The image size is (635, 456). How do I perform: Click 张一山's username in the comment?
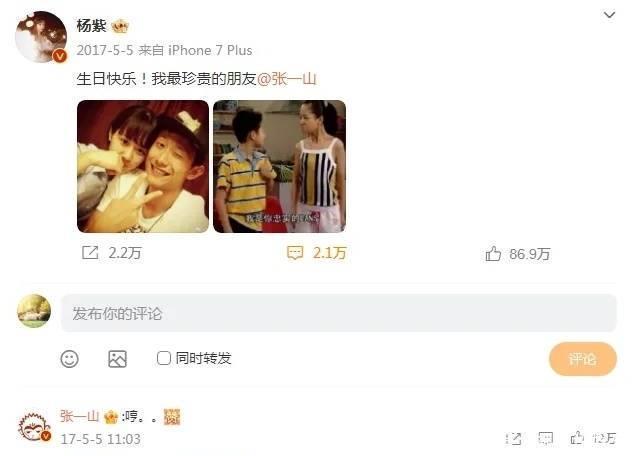coord(79,416)
